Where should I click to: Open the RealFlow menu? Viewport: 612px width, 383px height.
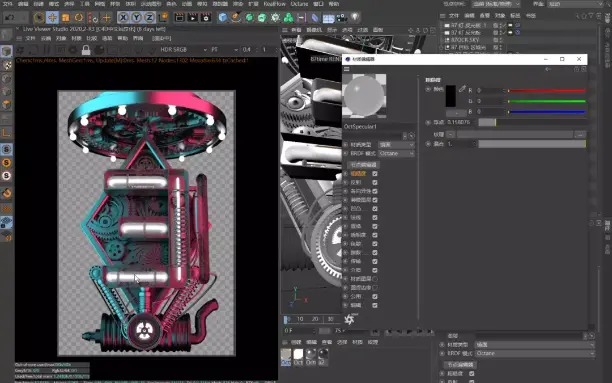coord(274,4)
